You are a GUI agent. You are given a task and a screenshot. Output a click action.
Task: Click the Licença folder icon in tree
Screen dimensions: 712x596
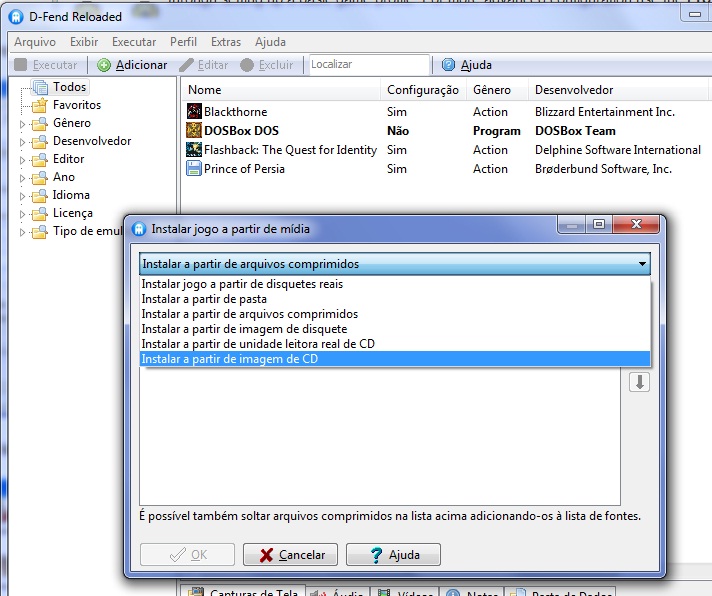tap(40, 213)
